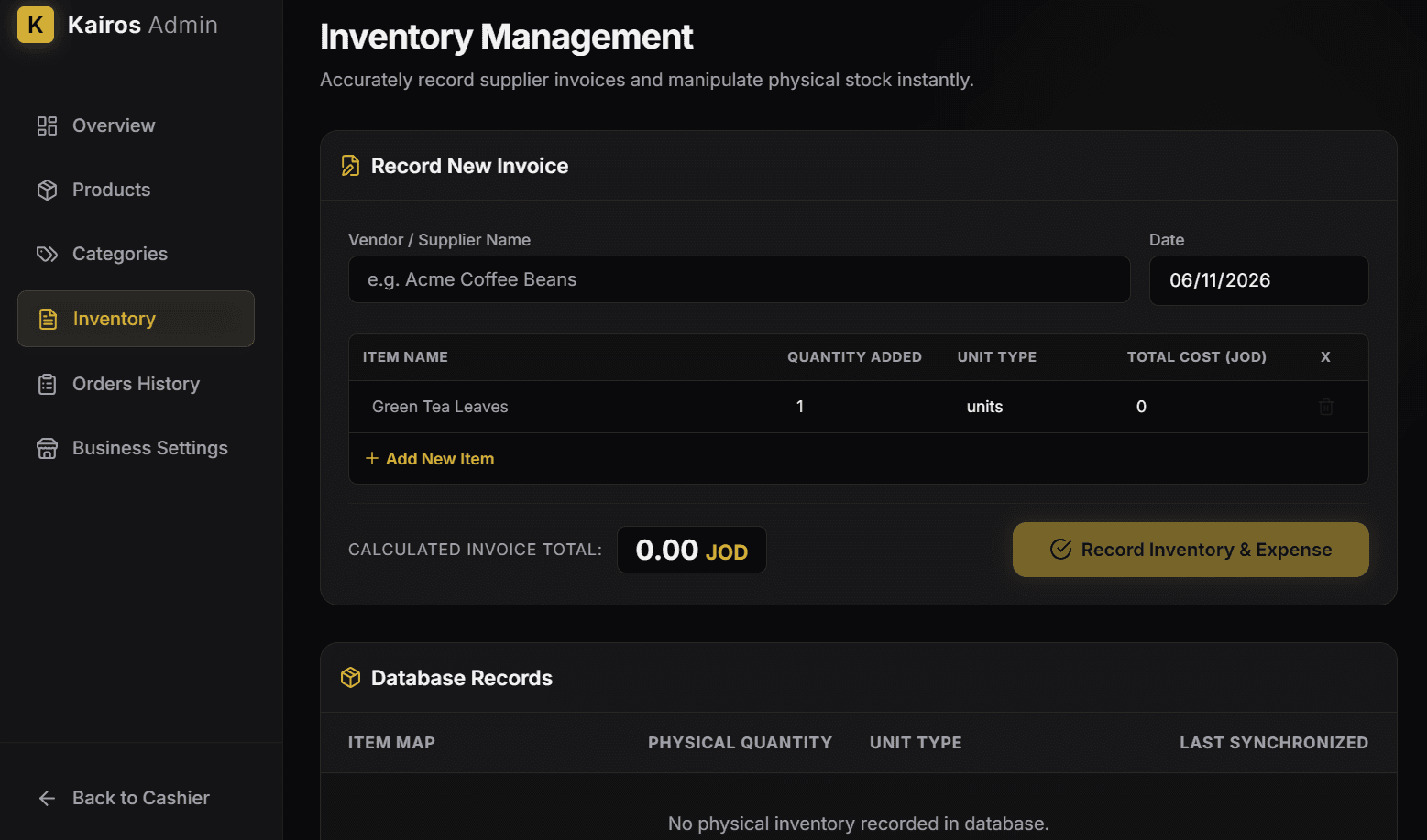Click the Database Records cube icon
Image resolution: width=1427 pixels, height=840 pixels.
pyautogui.click(x=350, y=677)
